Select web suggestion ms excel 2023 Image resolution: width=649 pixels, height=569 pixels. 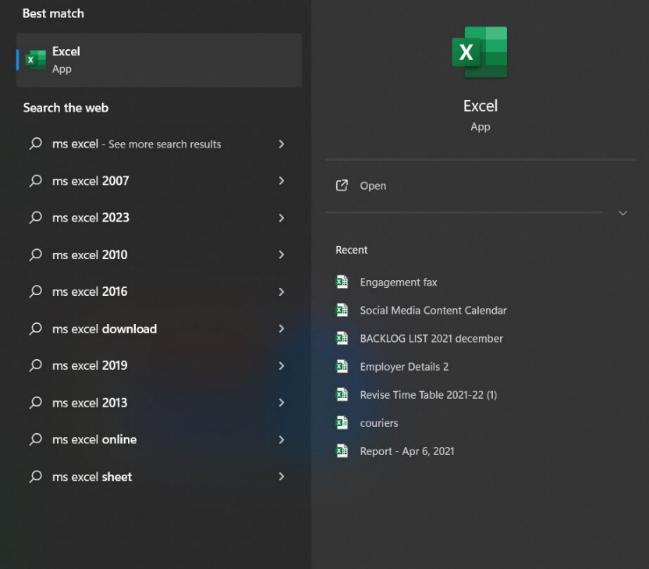coord(159,218)
